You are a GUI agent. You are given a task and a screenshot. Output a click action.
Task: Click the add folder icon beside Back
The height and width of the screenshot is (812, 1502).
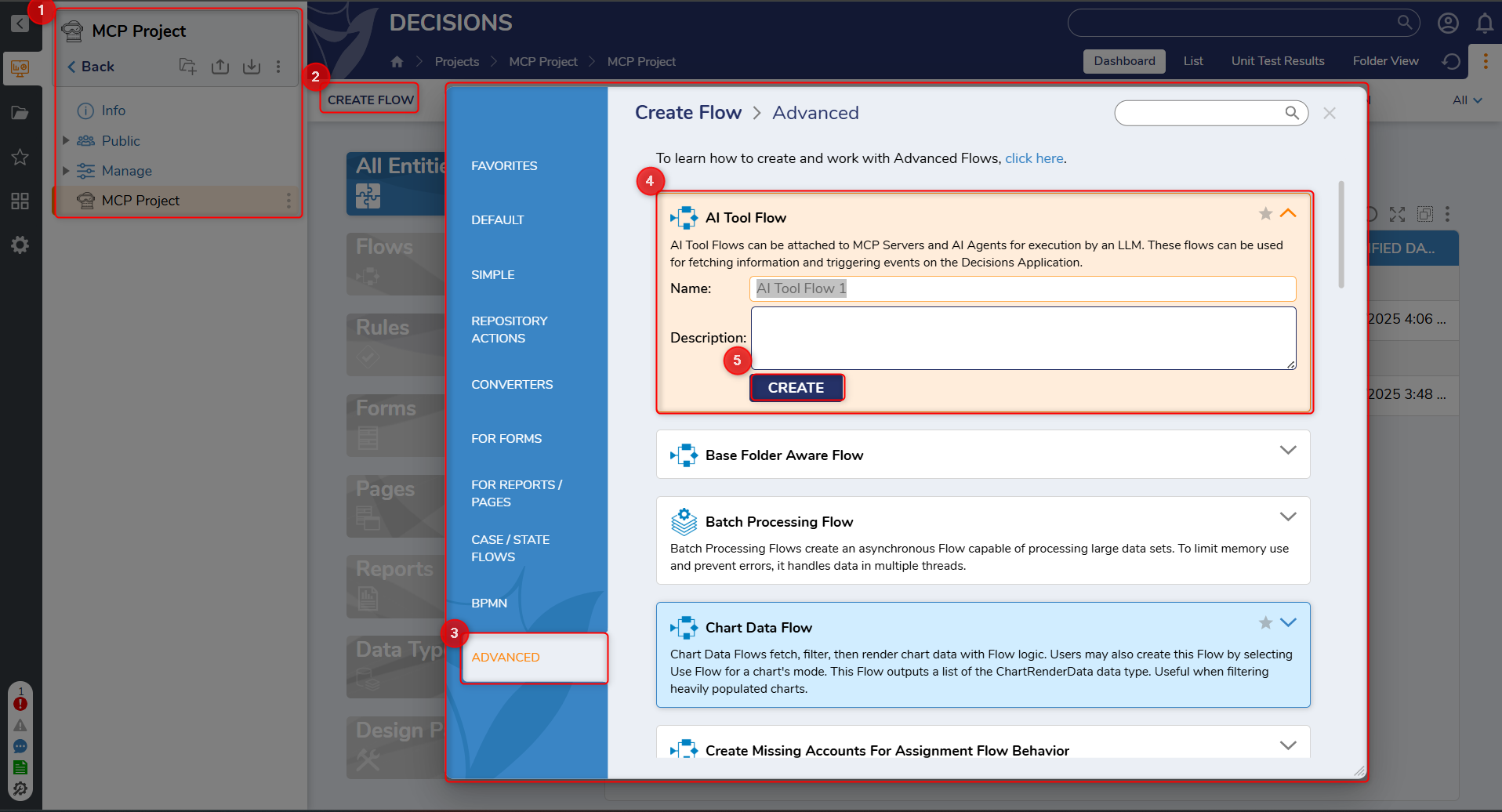click(188, 67)
